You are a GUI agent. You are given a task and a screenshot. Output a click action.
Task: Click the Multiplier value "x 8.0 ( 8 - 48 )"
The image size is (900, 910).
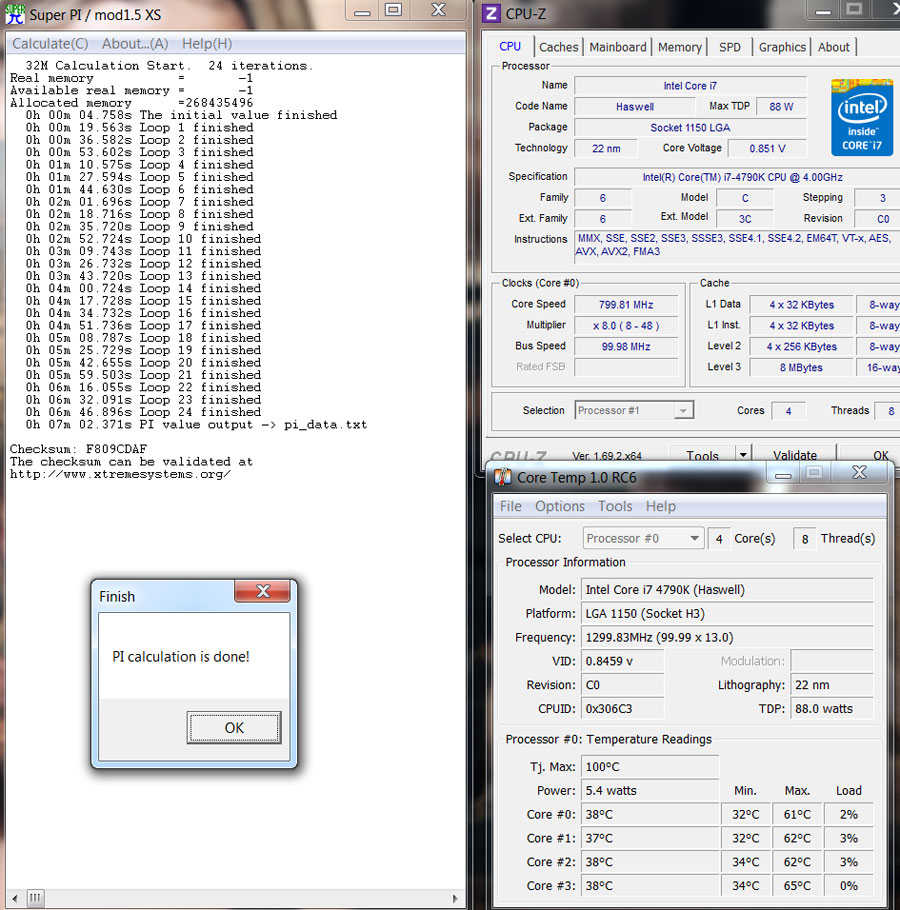tap(626, 325)
